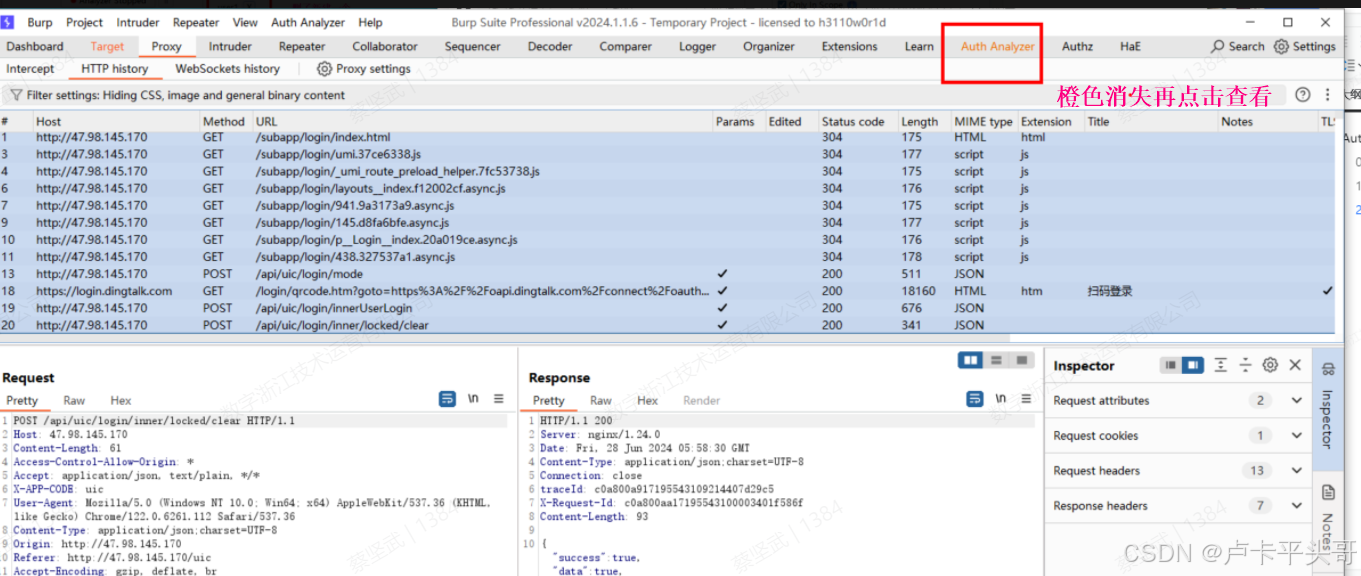
Task: Open the WebSockets history tab
Action: 228,68
